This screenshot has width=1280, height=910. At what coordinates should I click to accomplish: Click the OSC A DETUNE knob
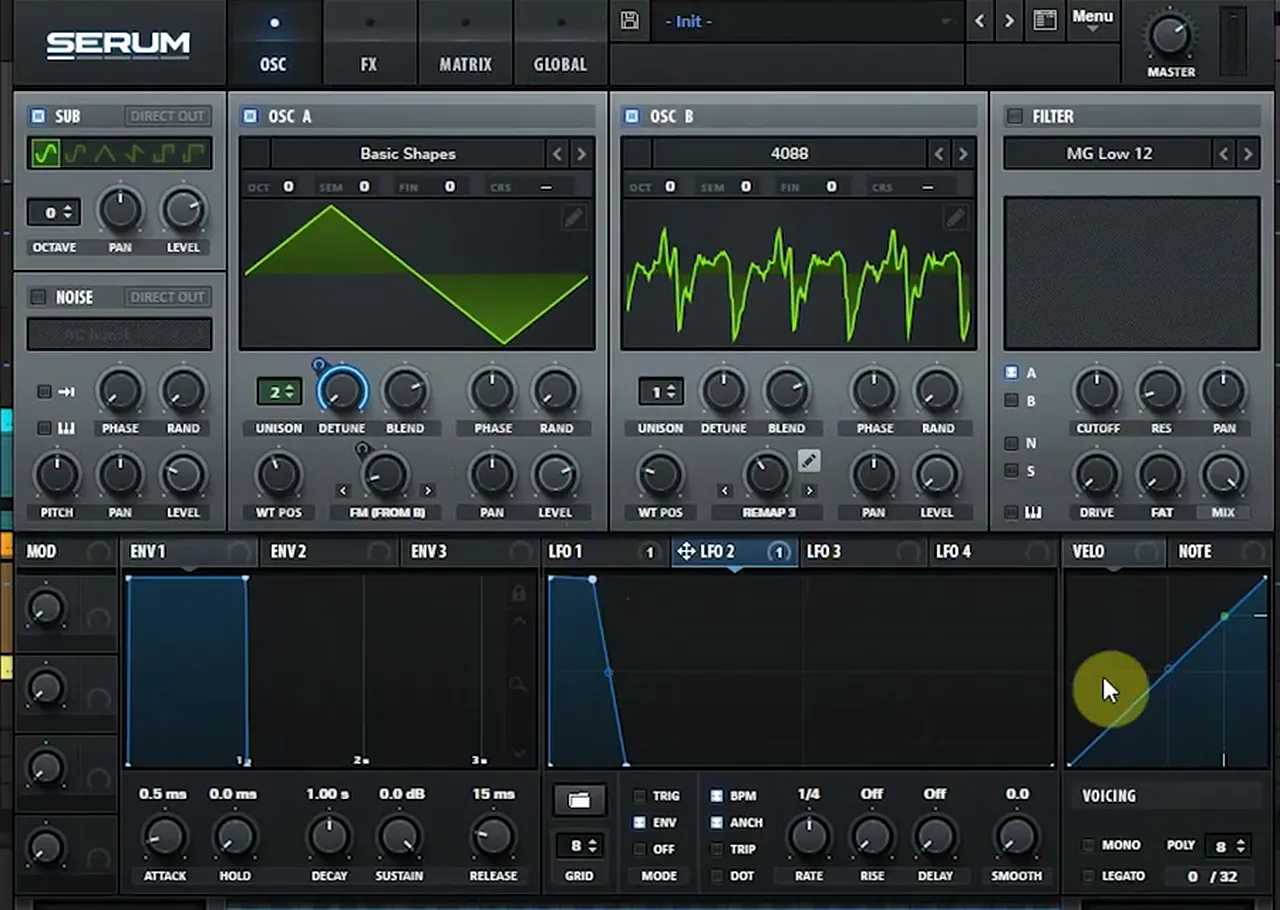coord(342,391)
